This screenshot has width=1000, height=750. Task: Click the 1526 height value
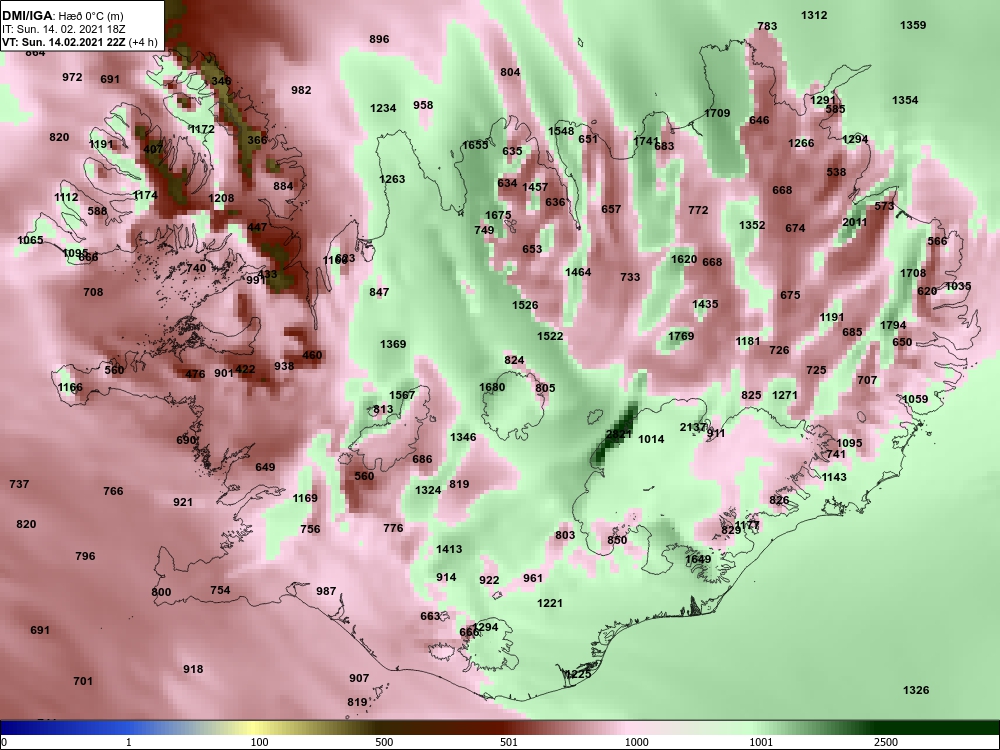[x=525, y=305]
